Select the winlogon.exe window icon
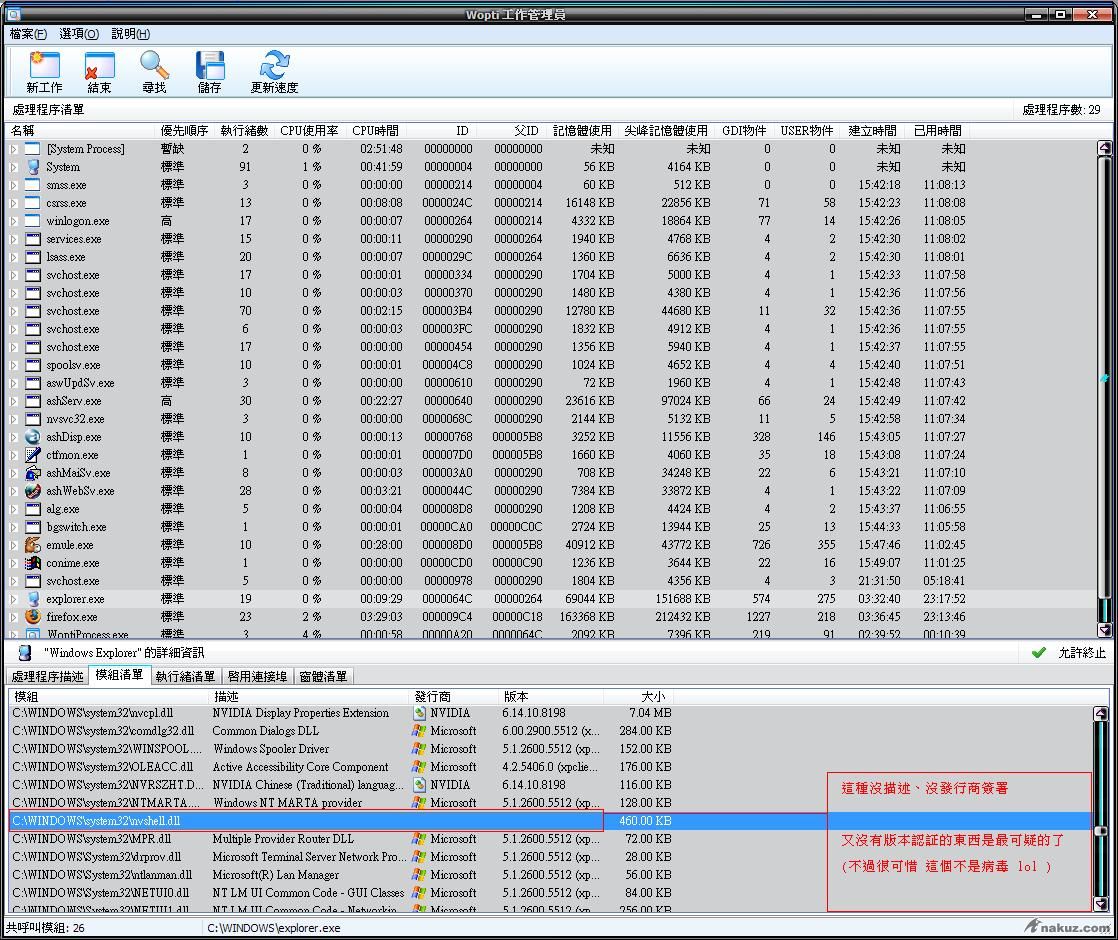1118x940 pixels. point(33,221)
